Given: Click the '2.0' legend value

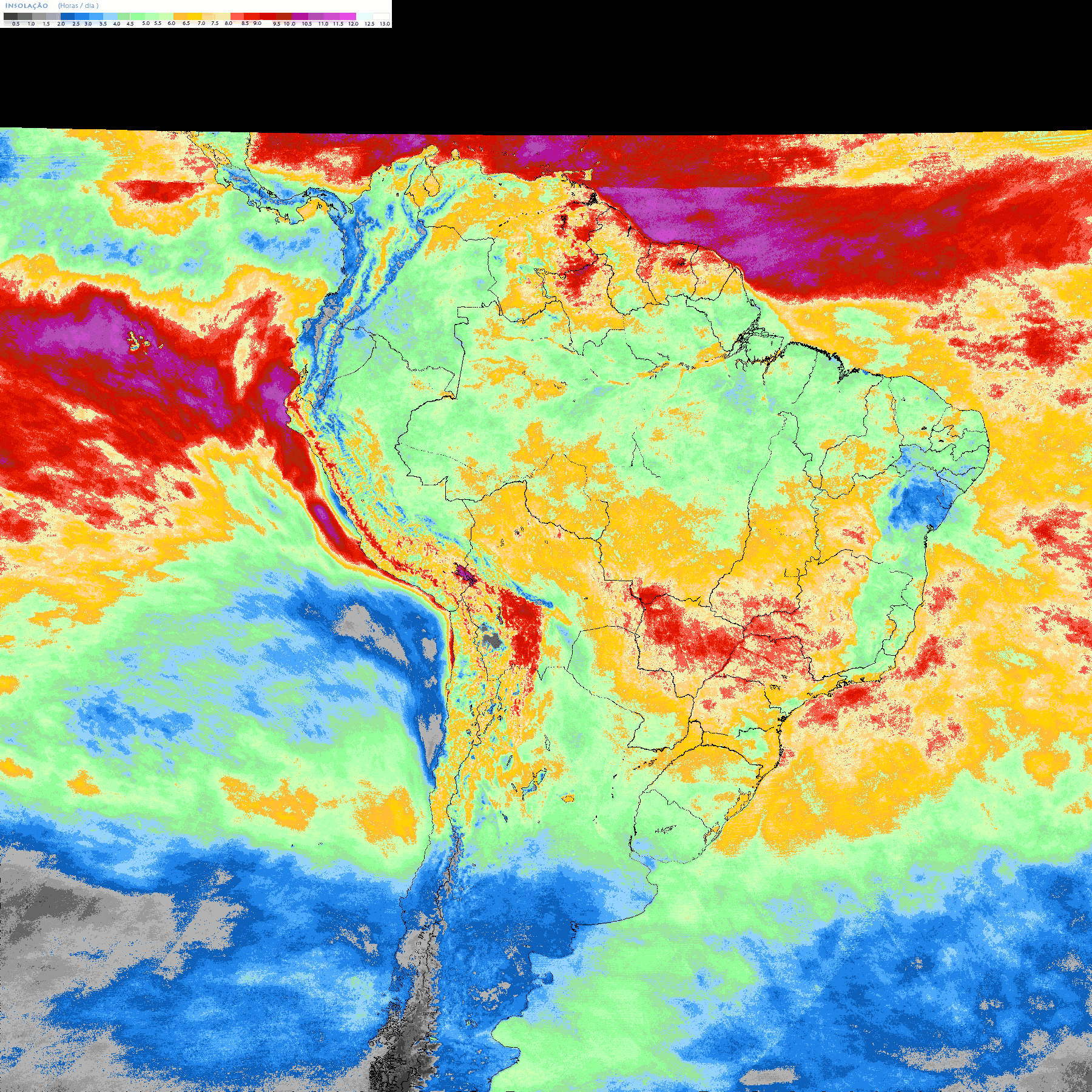Looking at the screenshot, I should point(61,24).
